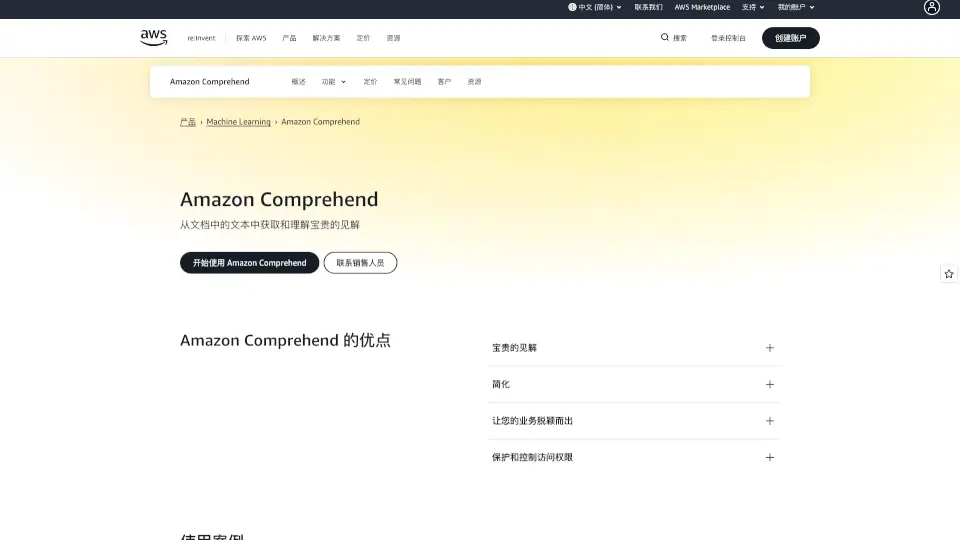Image resolution: width=960 pixels, height=540 pixels.
Task: Click the Machine Learning breadcrumb link
Action: tap(238, 122)
